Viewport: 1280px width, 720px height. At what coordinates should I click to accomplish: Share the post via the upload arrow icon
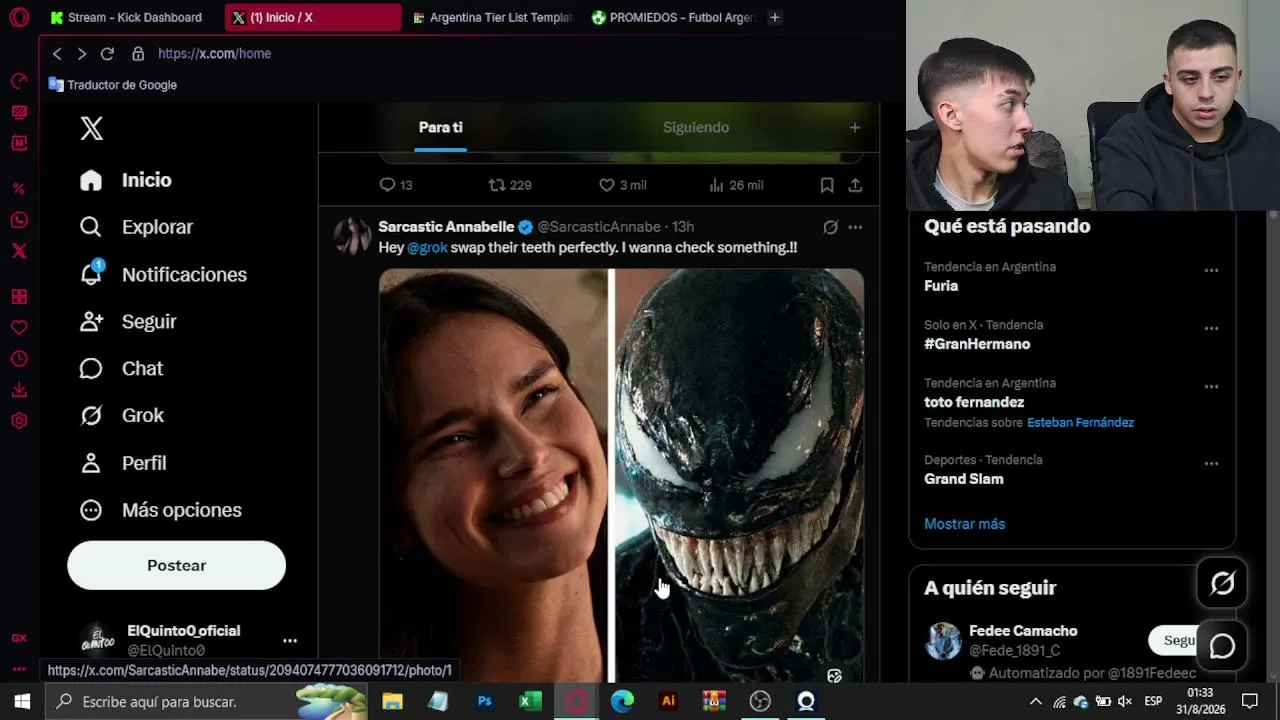click(x=855, y=185)
